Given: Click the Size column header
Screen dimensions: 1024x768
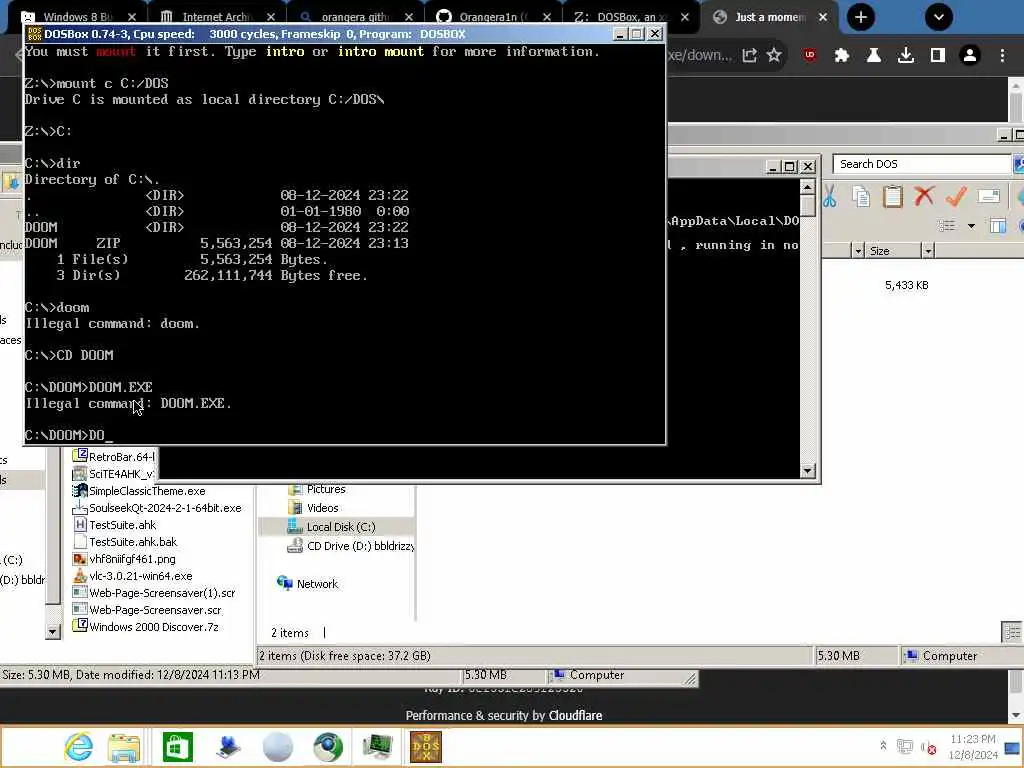Looking at the screenshot, I should tap(893, 251).
